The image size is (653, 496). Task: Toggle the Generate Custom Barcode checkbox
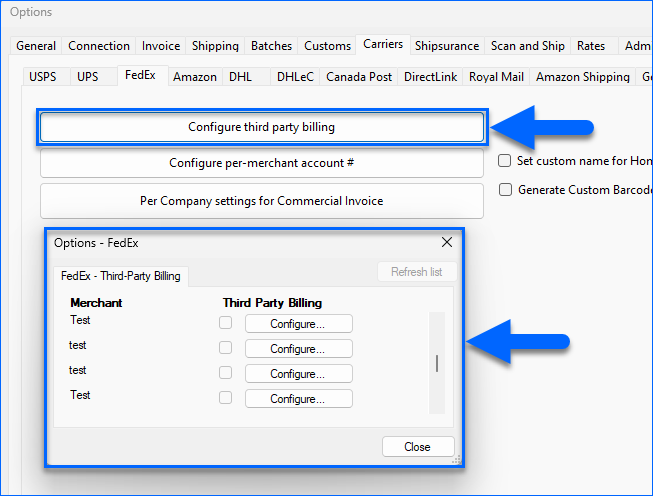coord(505,189)
